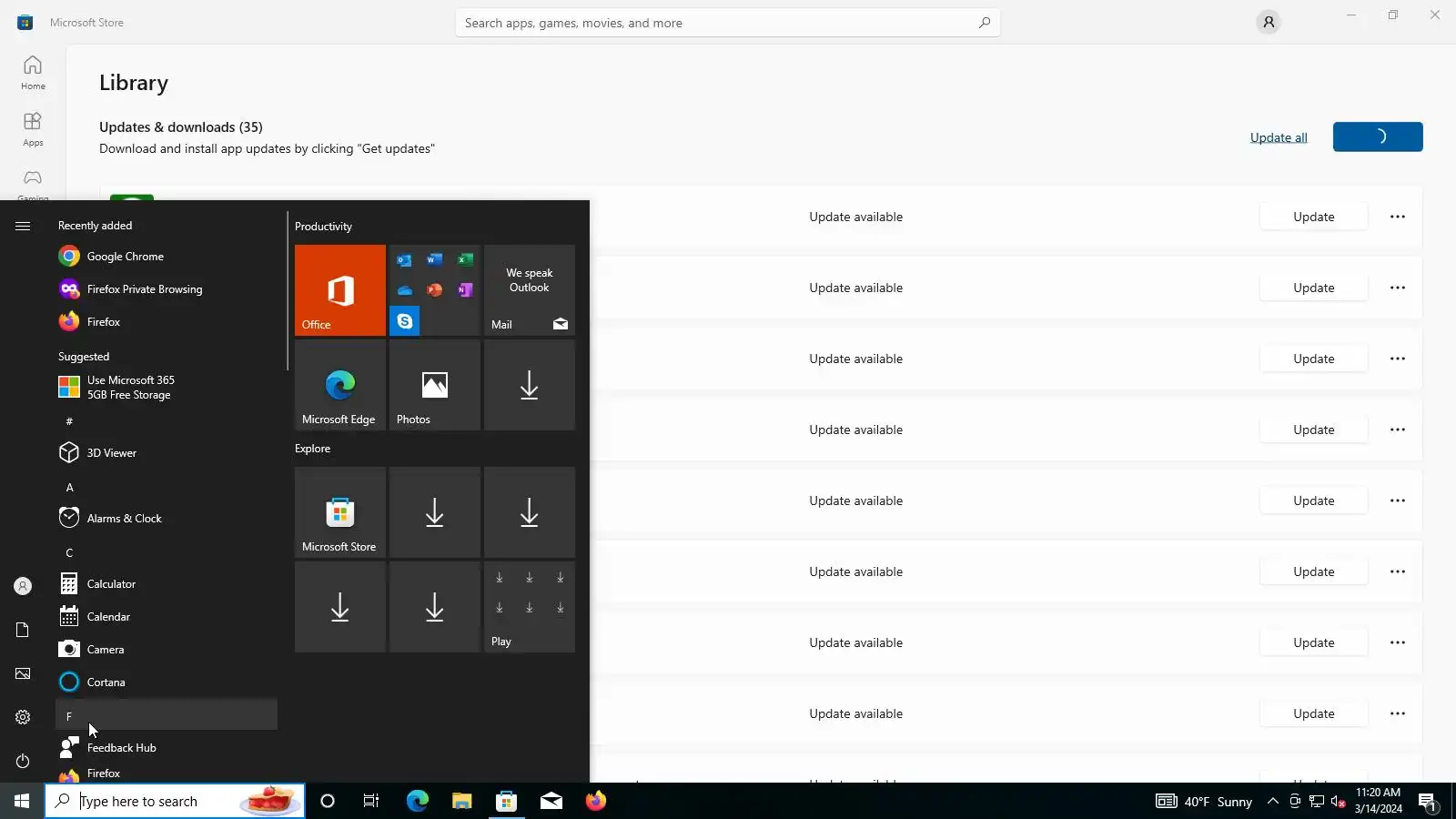Launch Firefox from the taskbar
This screenshot has height=819, width=1456.
click(x=595, y=801)
